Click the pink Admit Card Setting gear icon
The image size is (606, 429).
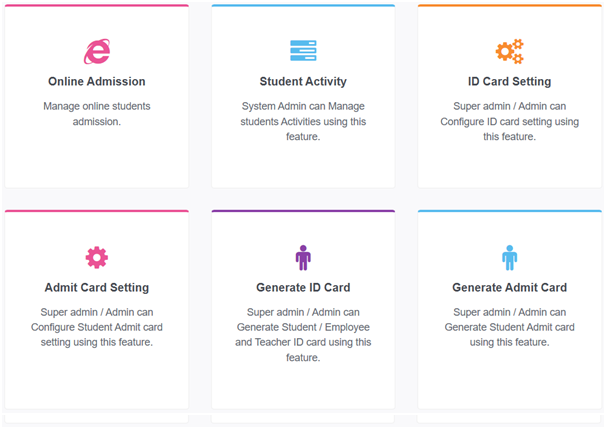pyautogui.click(x=97, y=257)
